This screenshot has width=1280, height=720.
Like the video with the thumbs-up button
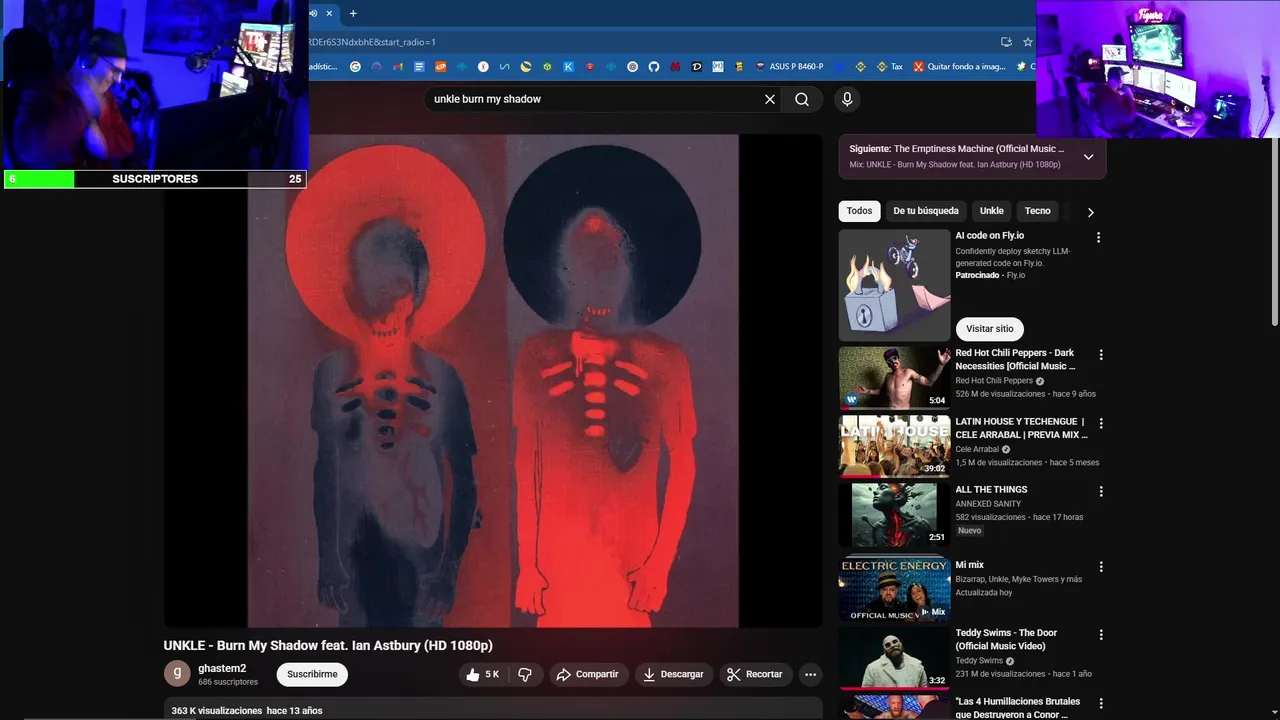pyautogui.click(x=482, y=675)
